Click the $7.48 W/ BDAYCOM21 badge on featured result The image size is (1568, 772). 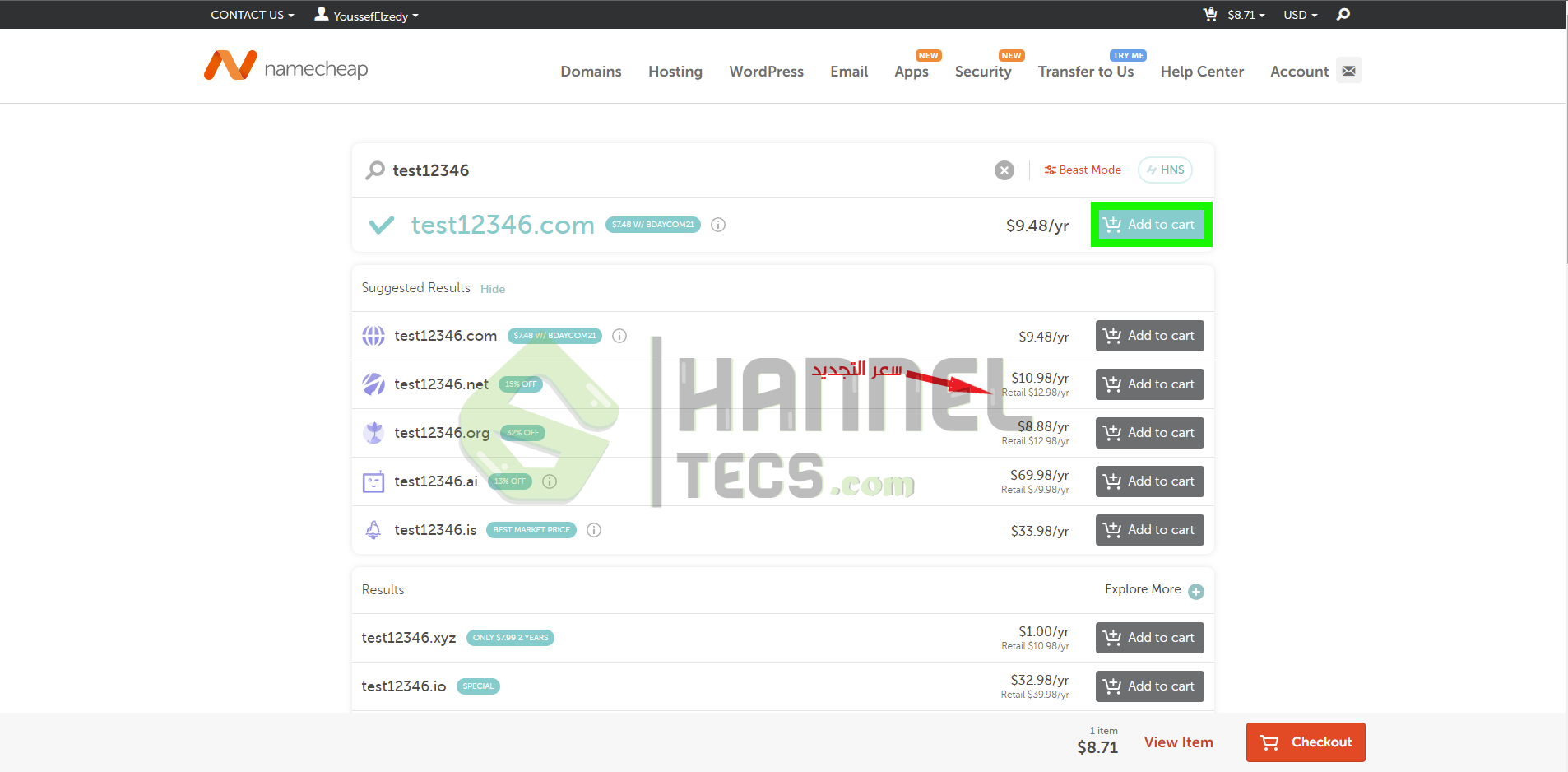(x=653, y=225)
